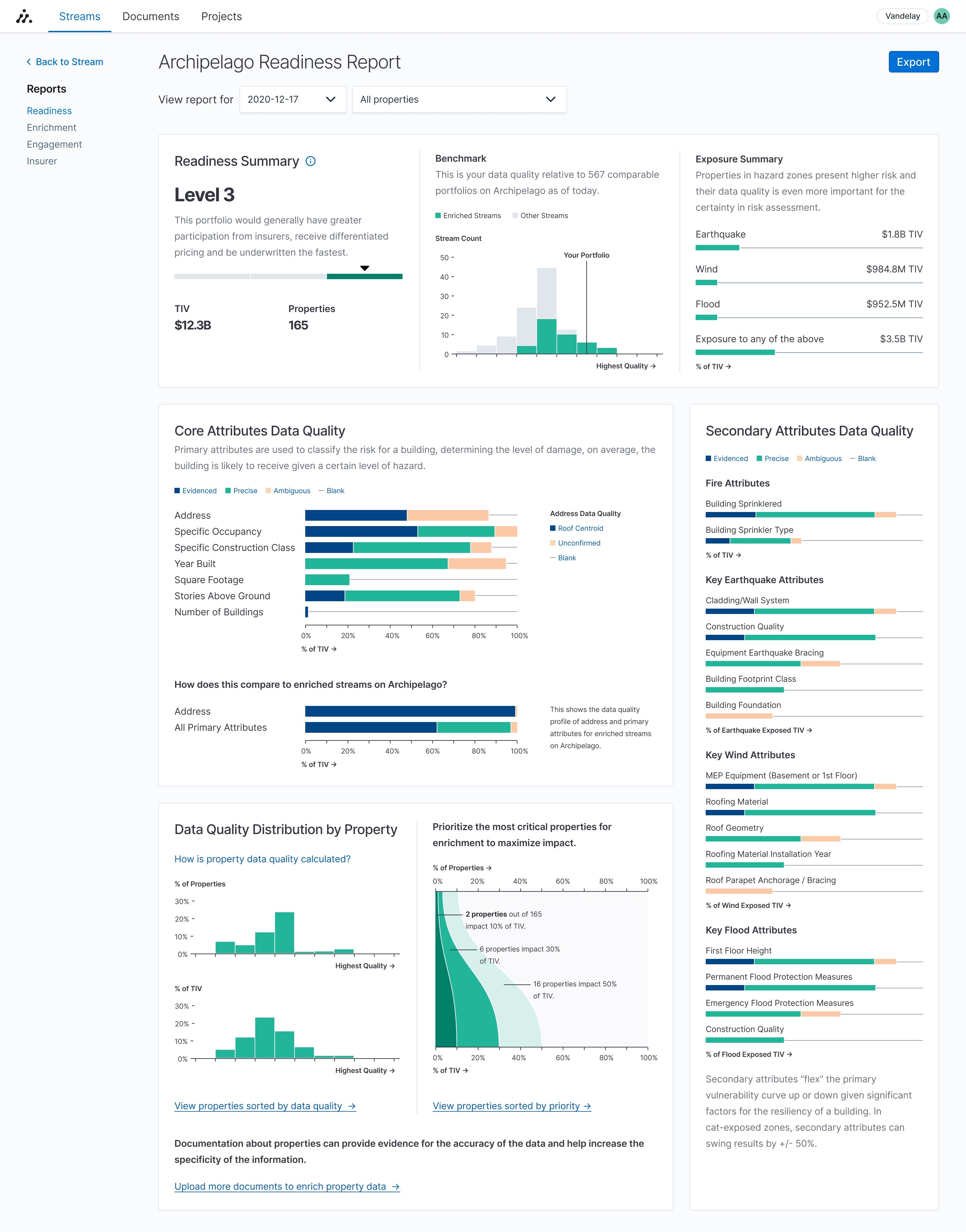
Task: Click the Back to Stream chevron
Action: (x=29, y=62)
